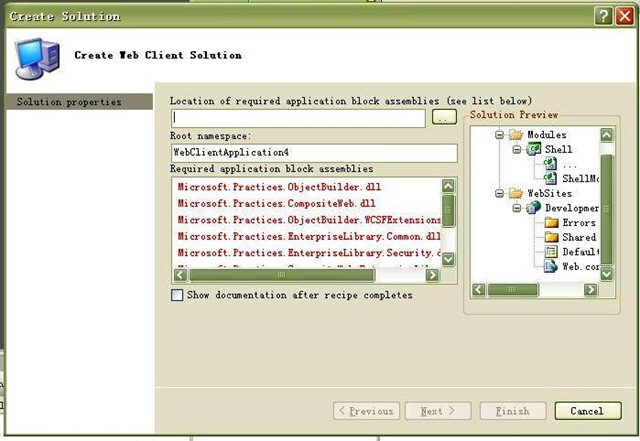640x441 pixels.
Task: Select the Shell tree label
Action: [x=558, y=149]
